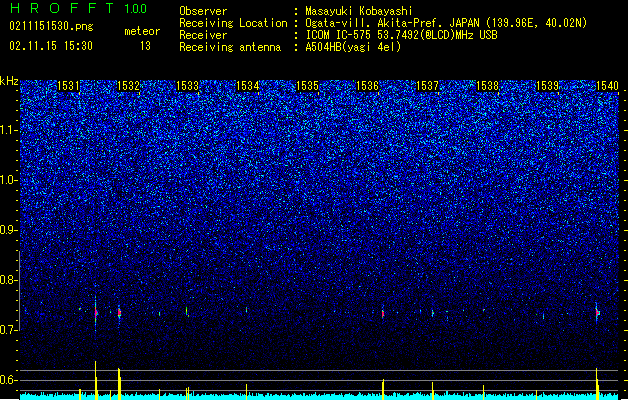Click the tallest yellow signal spike after 1531
The height and width of the screenshot is (400, 629).
[x=95, y=380]
